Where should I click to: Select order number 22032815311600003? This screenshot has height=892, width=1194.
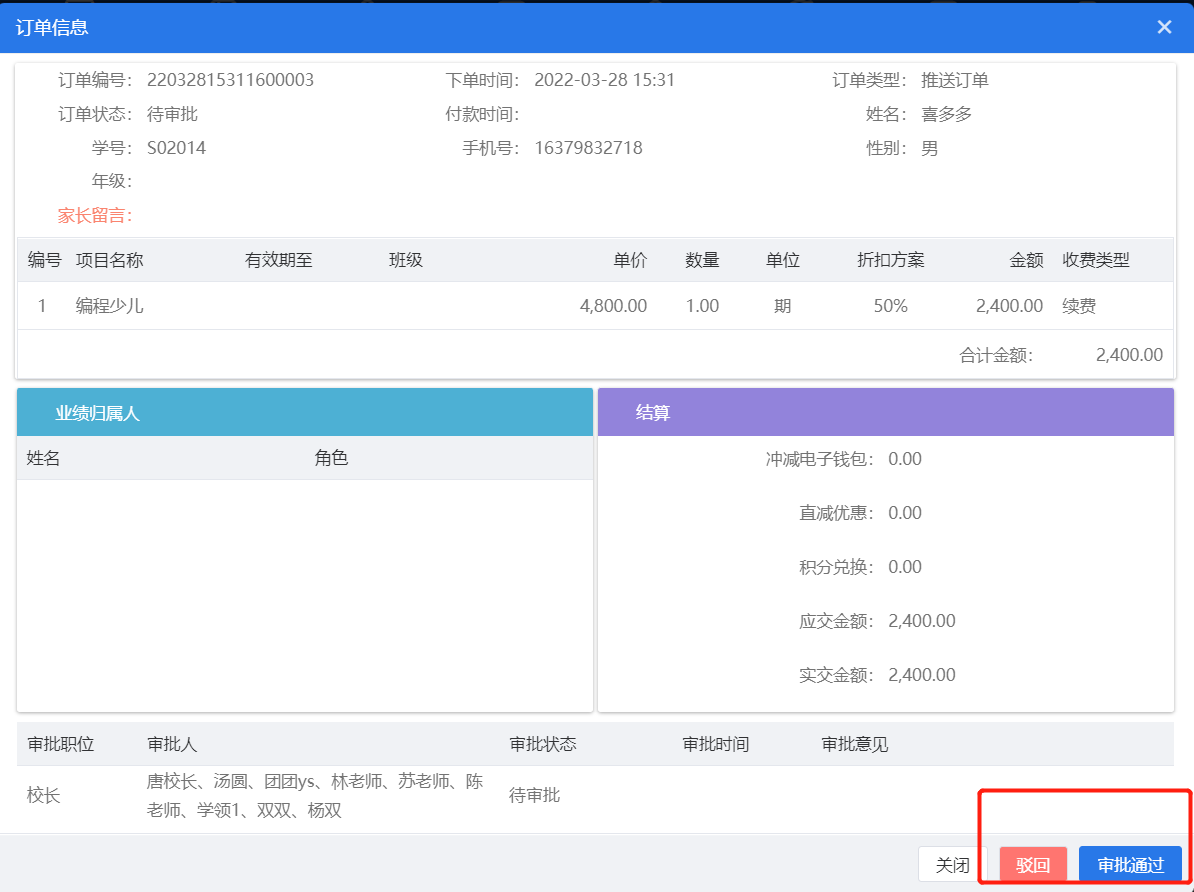(x=230, y=80)
